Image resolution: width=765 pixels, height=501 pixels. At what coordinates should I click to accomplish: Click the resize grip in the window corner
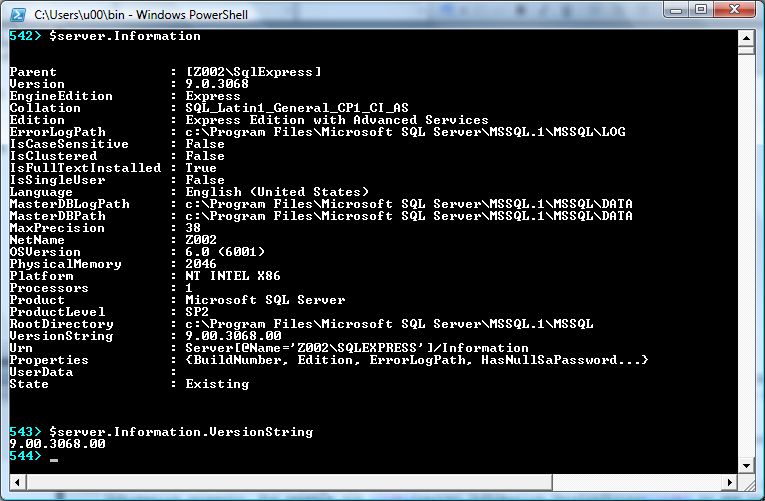[x=748, y=483]
